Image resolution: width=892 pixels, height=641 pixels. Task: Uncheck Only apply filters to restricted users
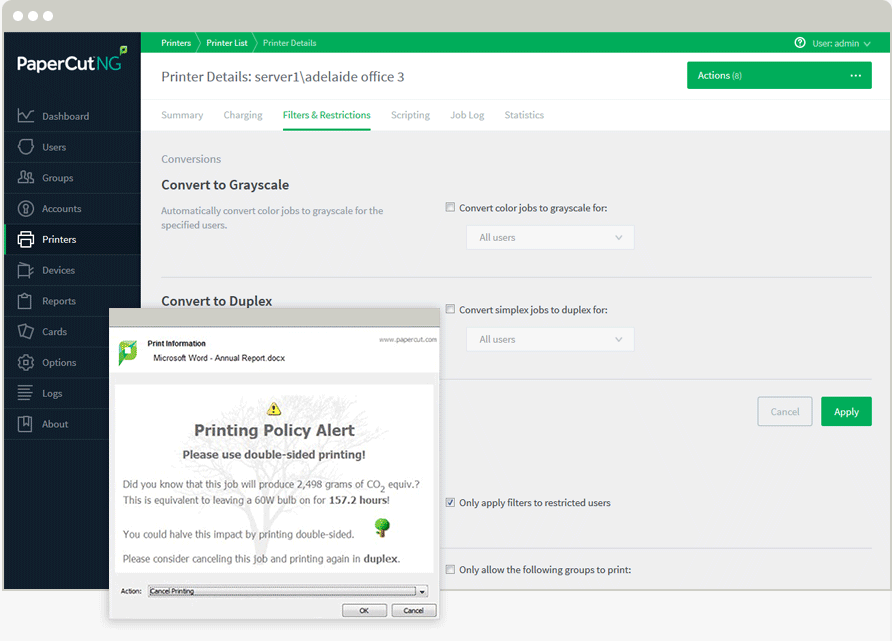[x=450, y=502]
